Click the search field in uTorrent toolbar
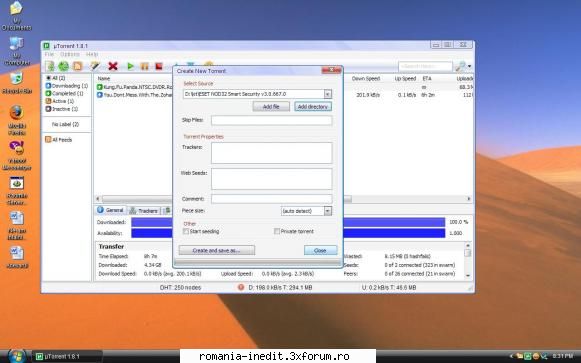 coord(425,66)
